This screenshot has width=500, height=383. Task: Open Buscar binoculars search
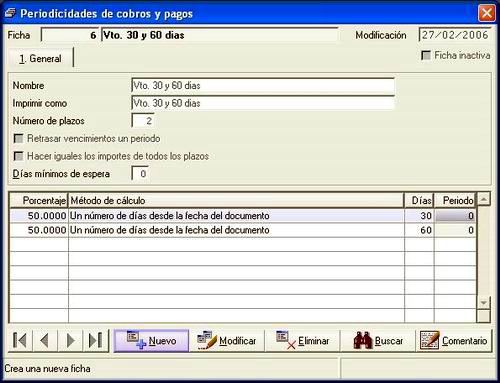point(378,341)
